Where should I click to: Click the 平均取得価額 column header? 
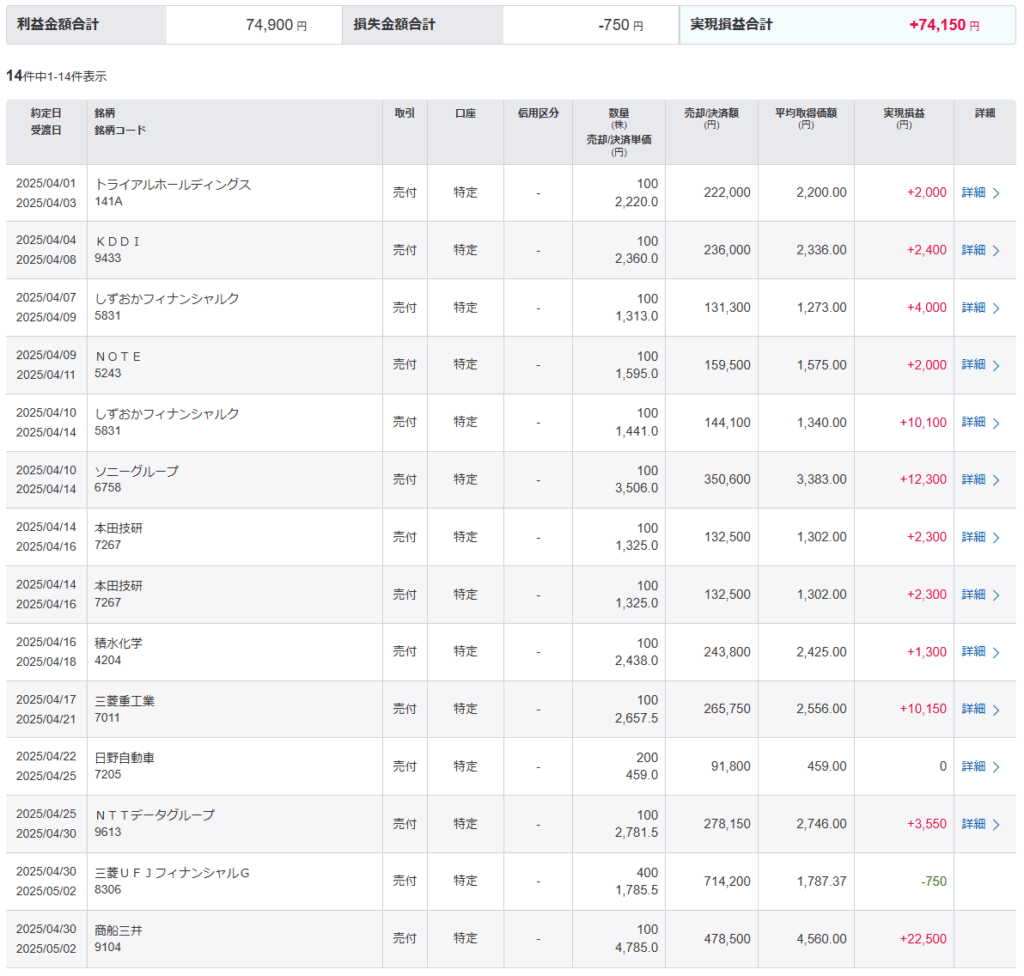(805, 114)
